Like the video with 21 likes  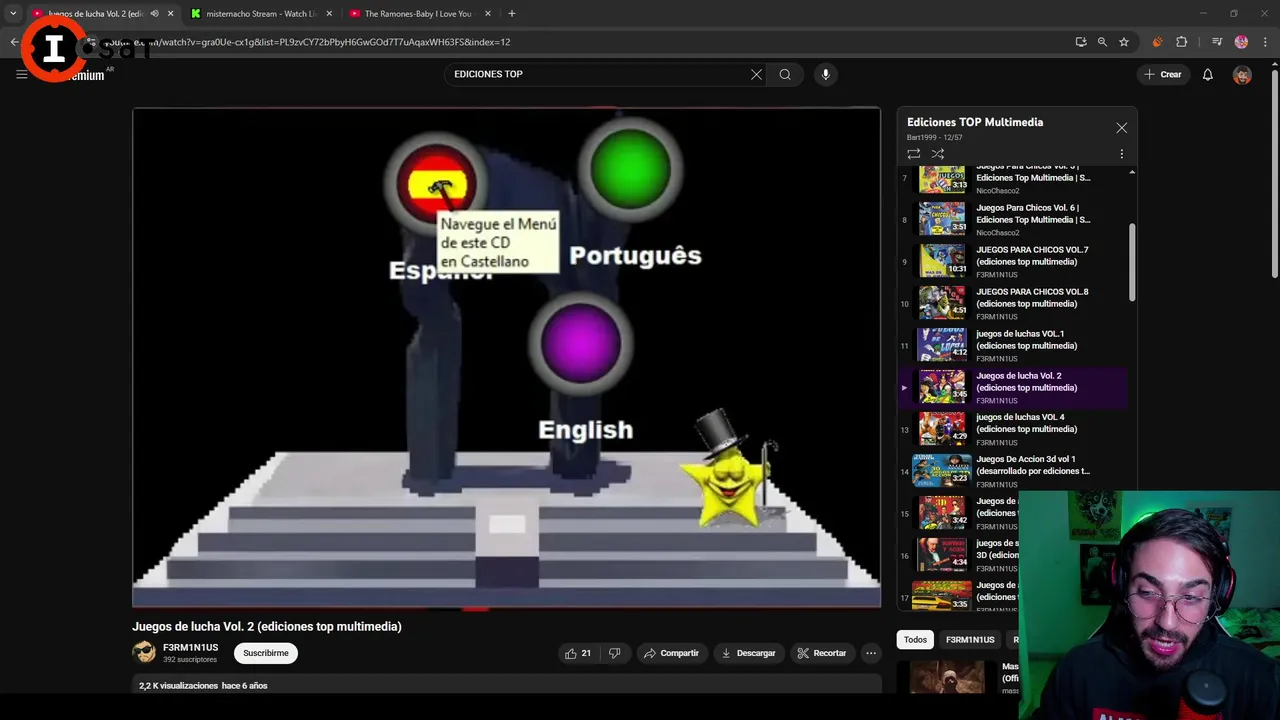coord(578,653)
